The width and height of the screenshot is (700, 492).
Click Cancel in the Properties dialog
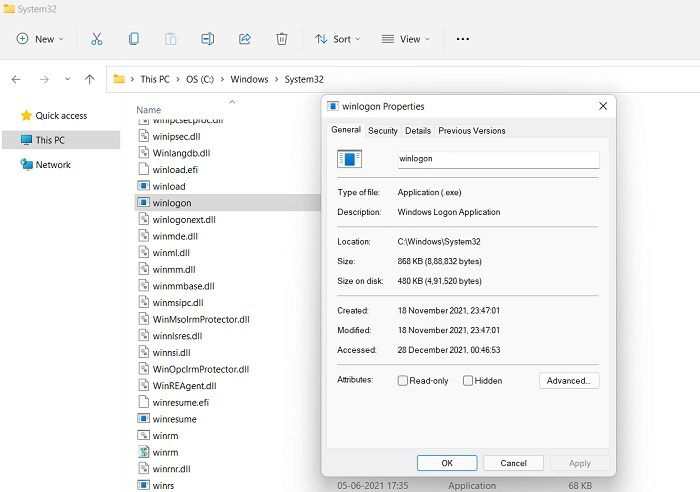[x=513, y=463]
